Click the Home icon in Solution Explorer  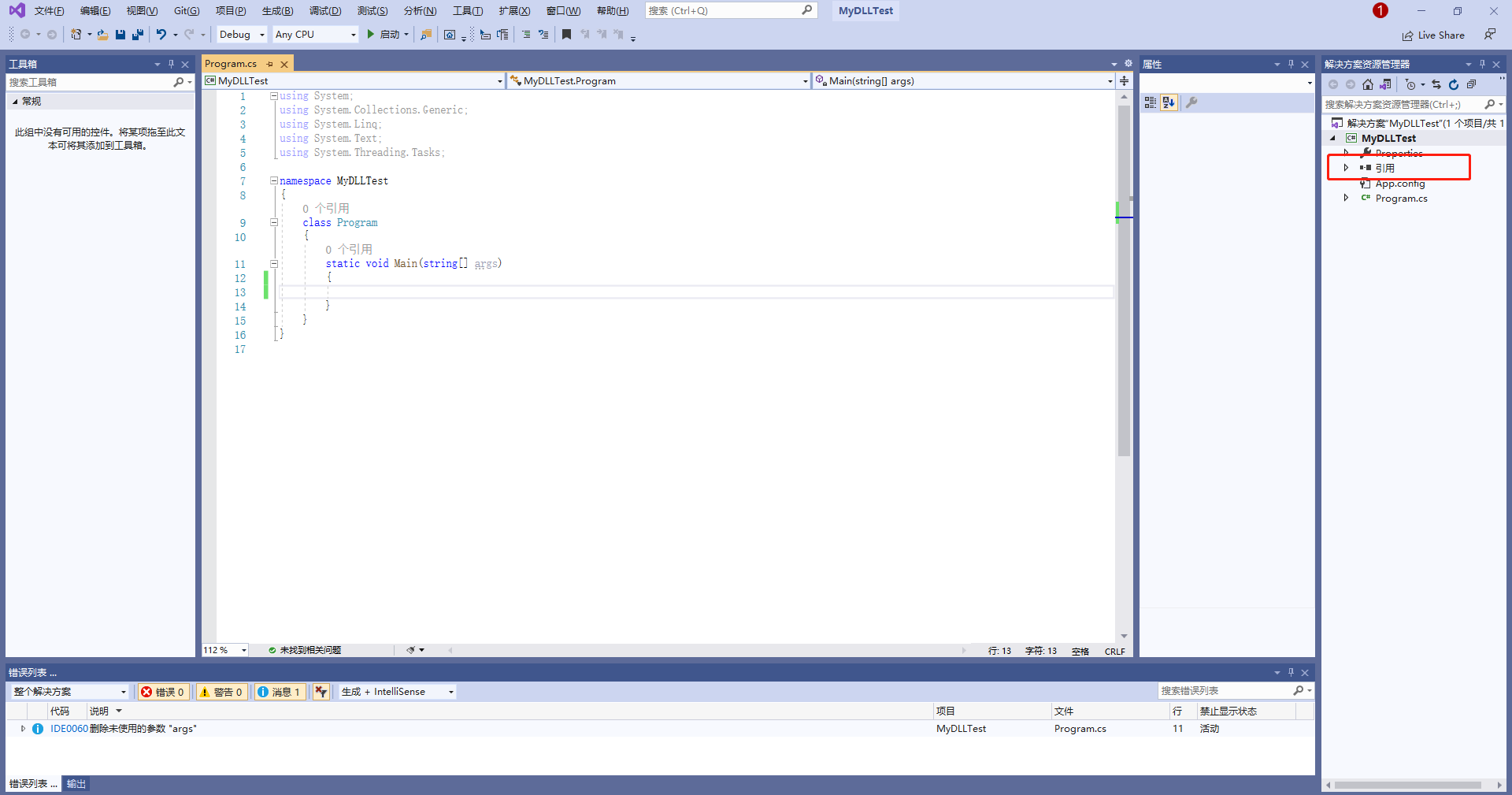pyautogui.click(x=1368, y=84)
